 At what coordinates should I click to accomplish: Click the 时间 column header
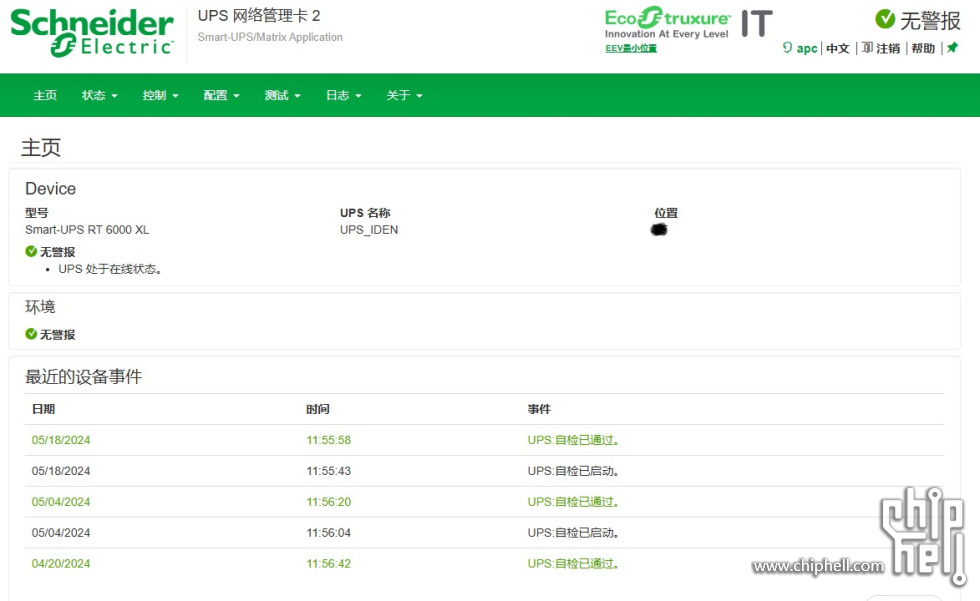pos(318,409)
